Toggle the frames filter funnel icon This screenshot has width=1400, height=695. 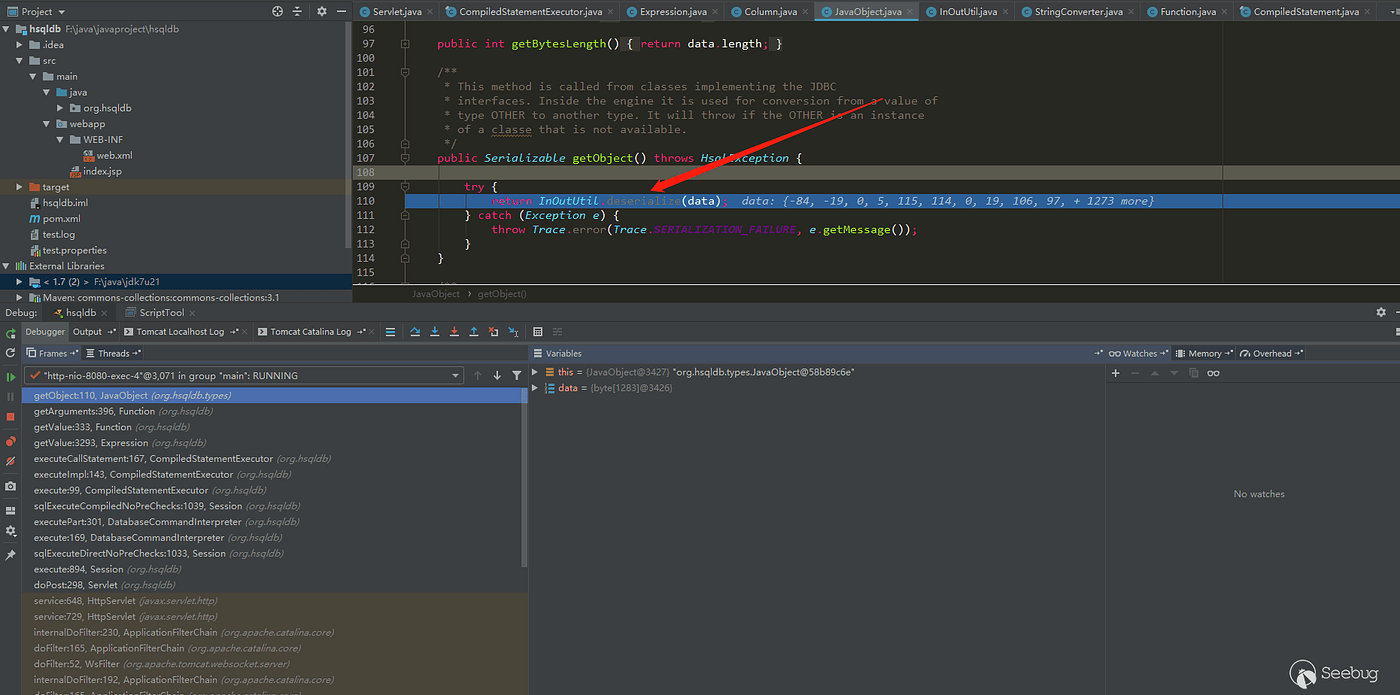[517, 376]
